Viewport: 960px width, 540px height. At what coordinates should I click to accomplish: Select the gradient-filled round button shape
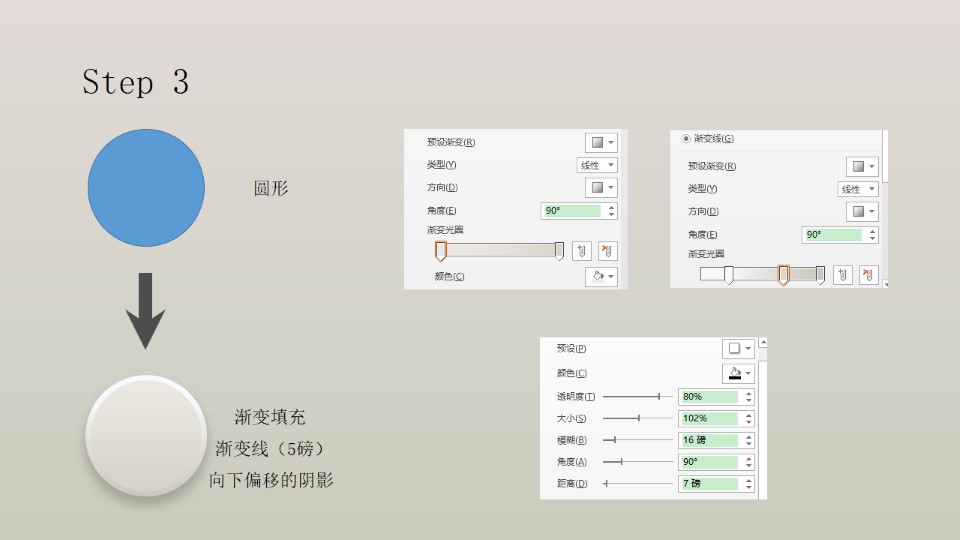(x=147, y=436)
